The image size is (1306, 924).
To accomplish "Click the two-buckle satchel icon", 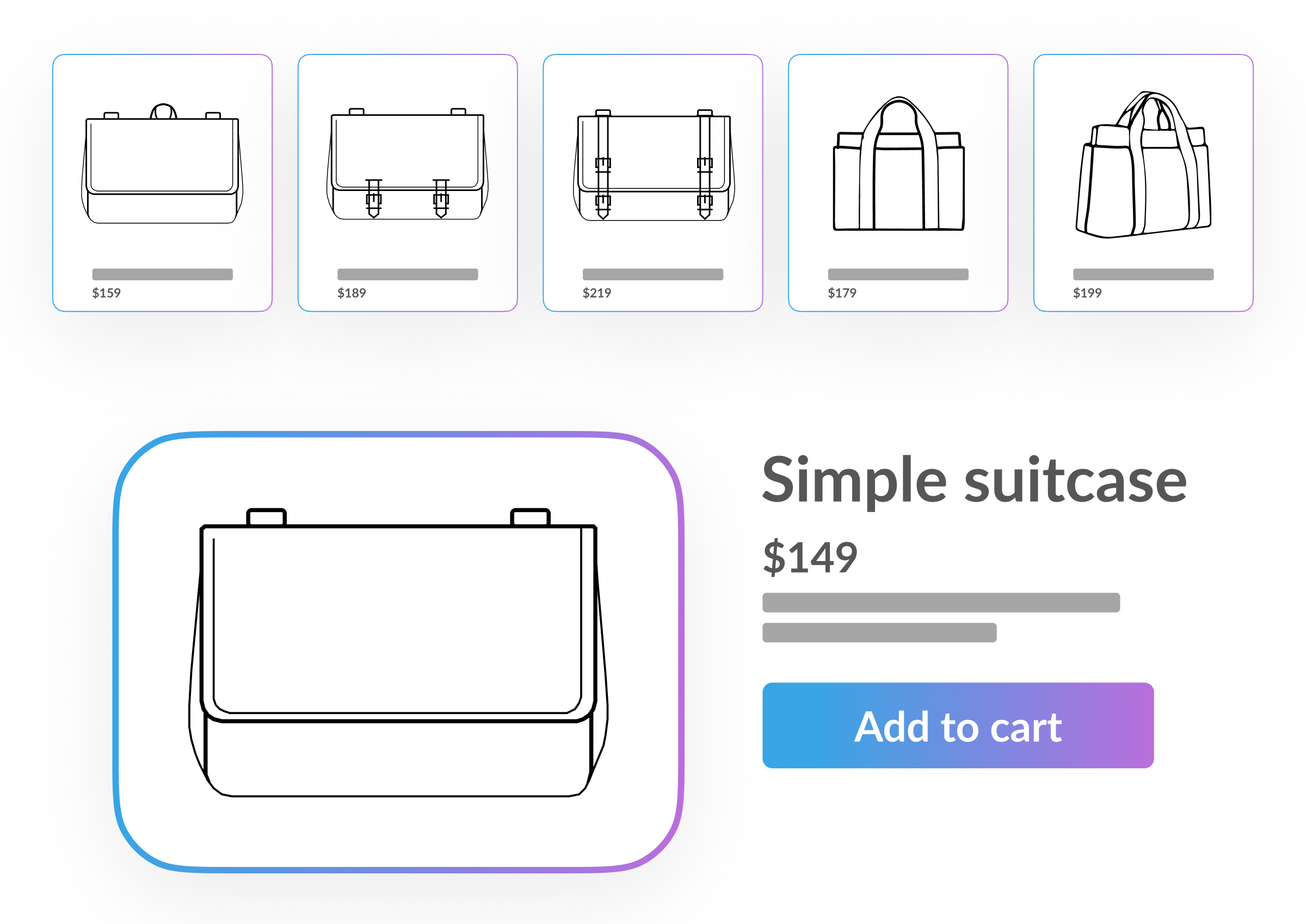I will tap(407, 163).
